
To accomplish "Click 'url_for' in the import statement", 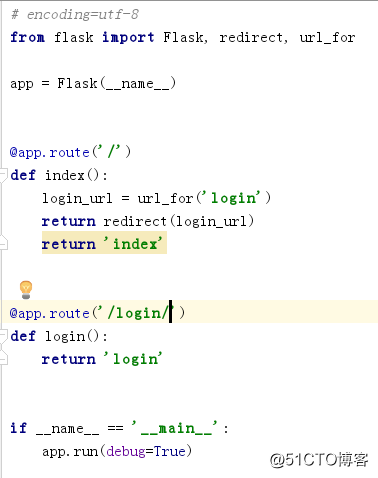I will tap(327, 37).
